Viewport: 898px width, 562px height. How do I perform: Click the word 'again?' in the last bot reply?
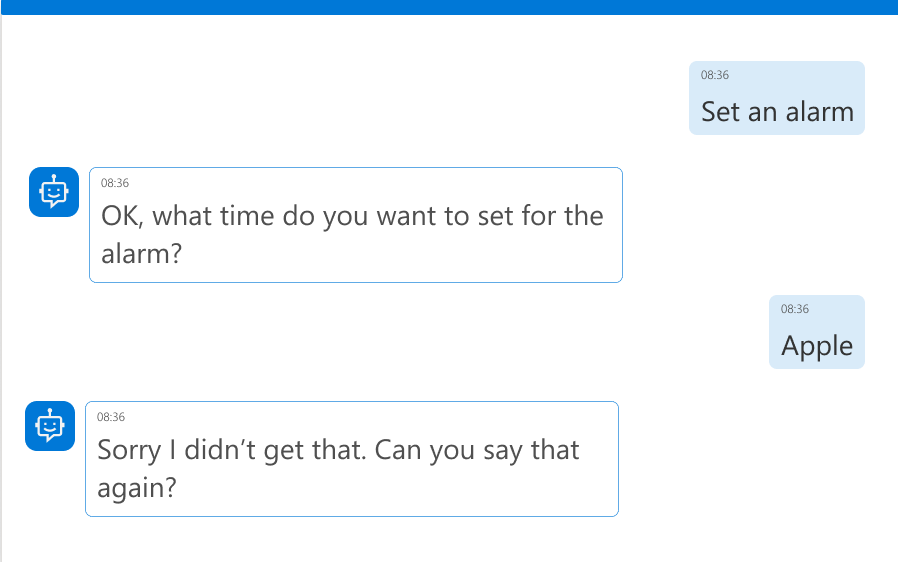pos(137,488)
